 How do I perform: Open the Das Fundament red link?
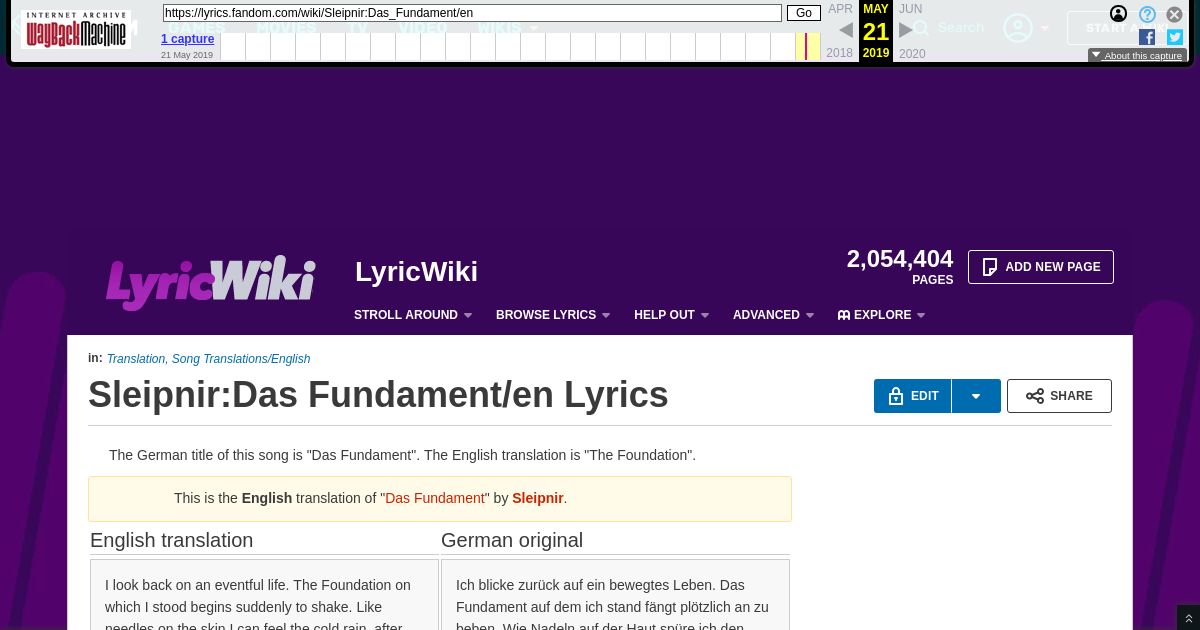point(435,498)
